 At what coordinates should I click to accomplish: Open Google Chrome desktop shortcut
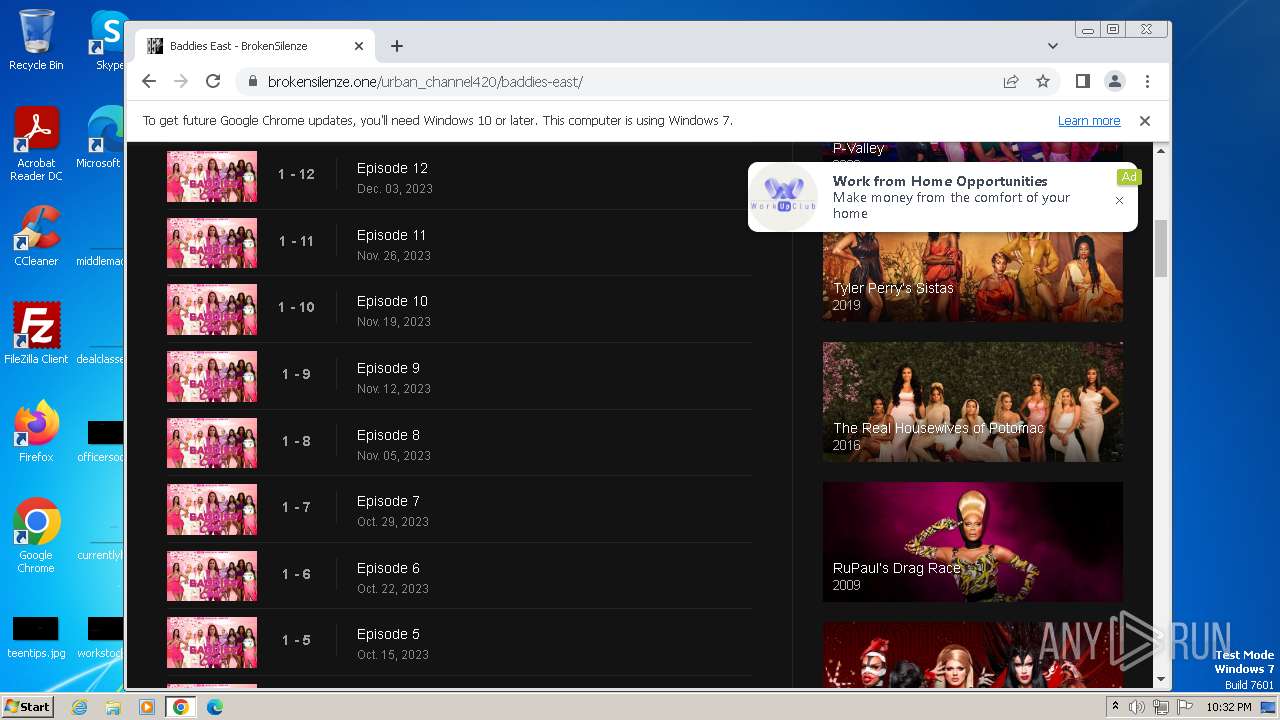point(36,536)
